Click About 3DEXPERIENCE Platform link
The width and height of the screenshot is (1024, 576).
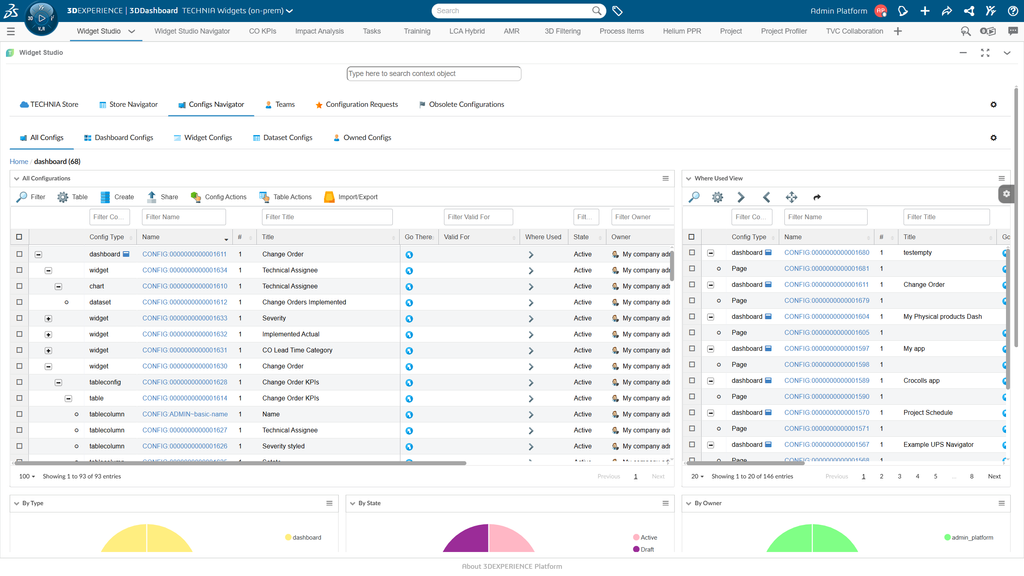(512, 567)
